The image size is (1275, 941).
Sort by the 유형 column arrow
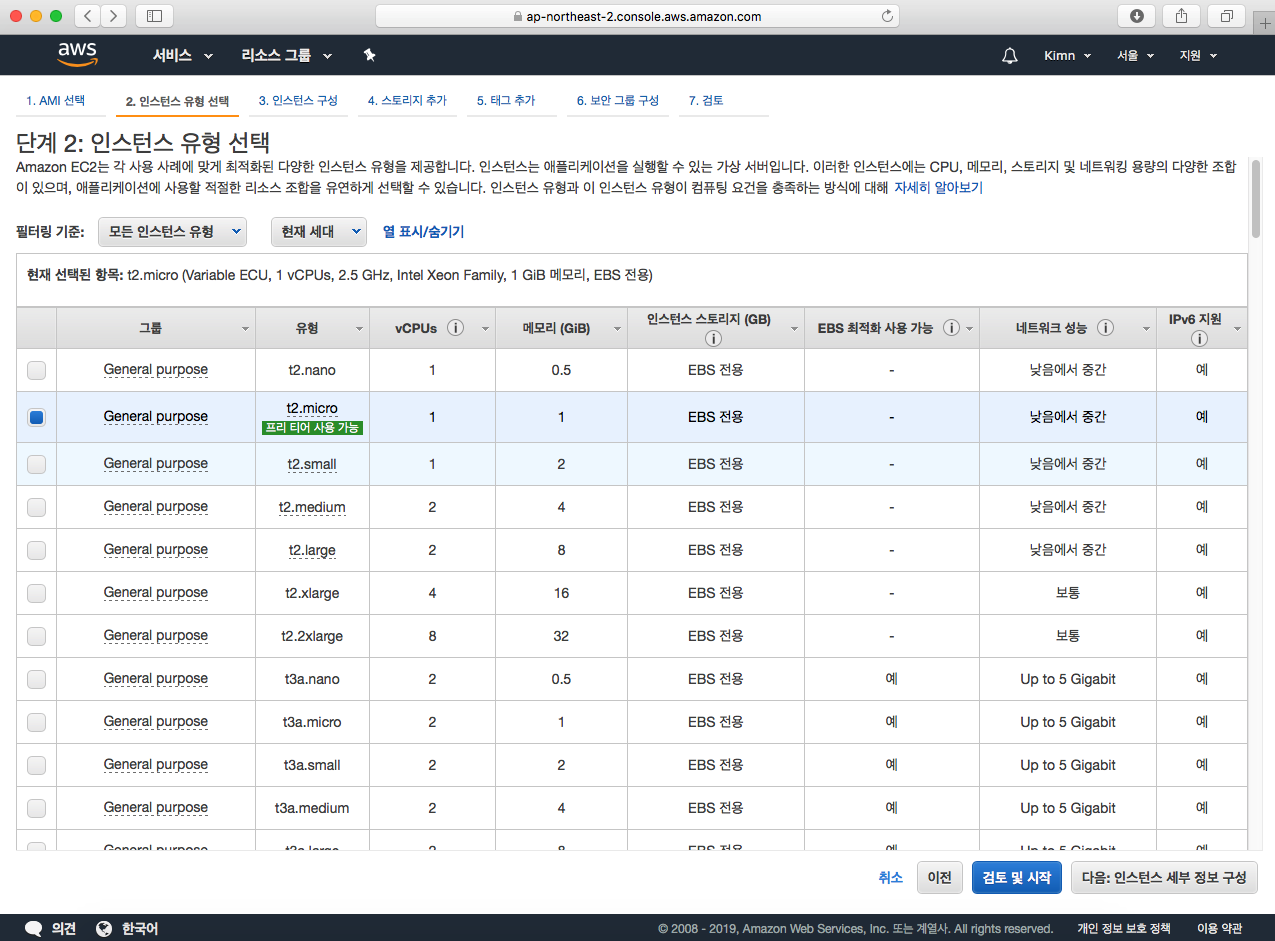[359, 329]
